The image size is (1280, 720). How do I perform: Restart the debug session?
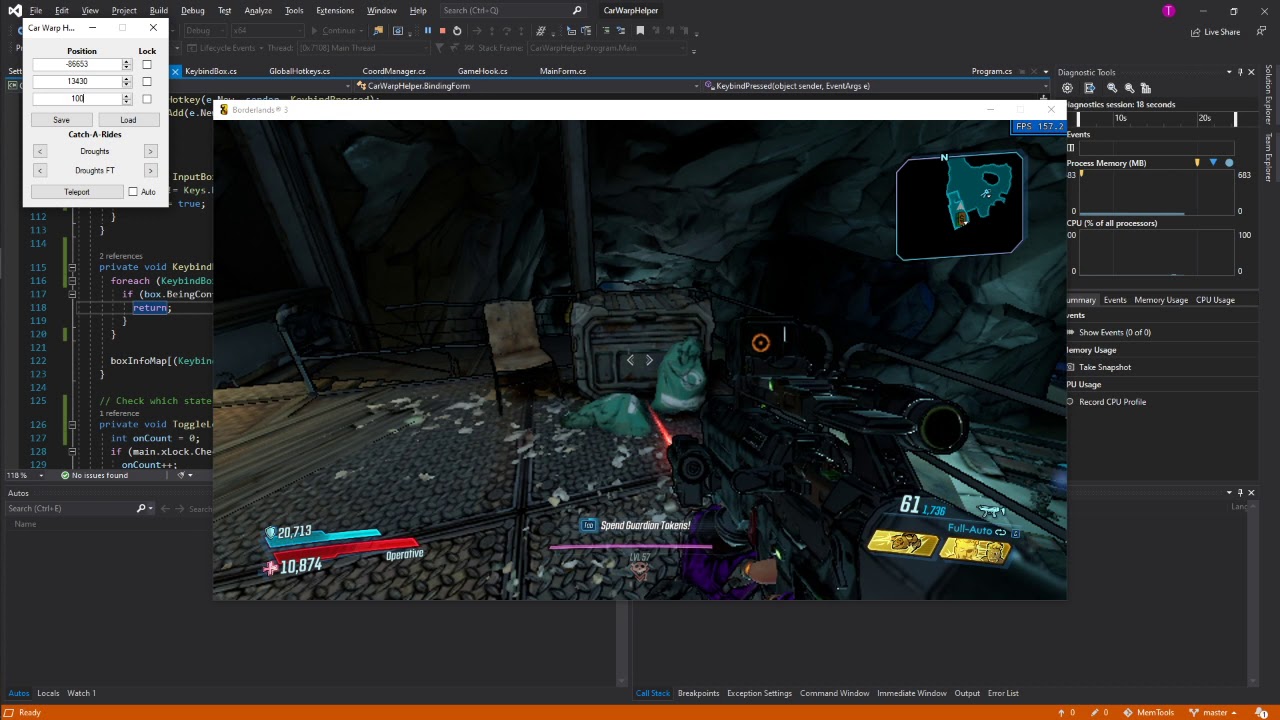[457, 30]
